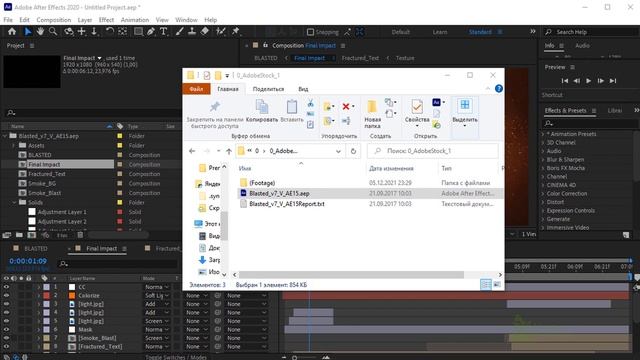640x360 pixels.
Task: Toggle the Details view button in Explorer
Action: (486, 284)
